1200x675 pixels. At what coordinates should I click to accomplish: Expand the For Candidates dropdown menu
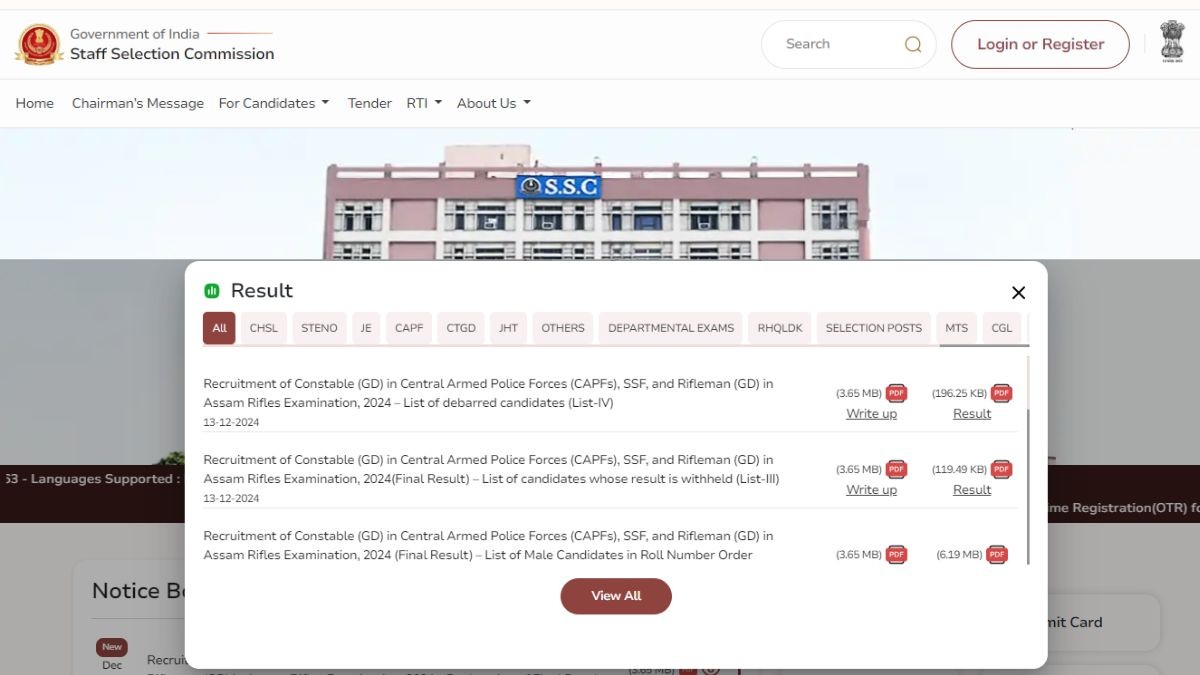(x=273, y=103)
